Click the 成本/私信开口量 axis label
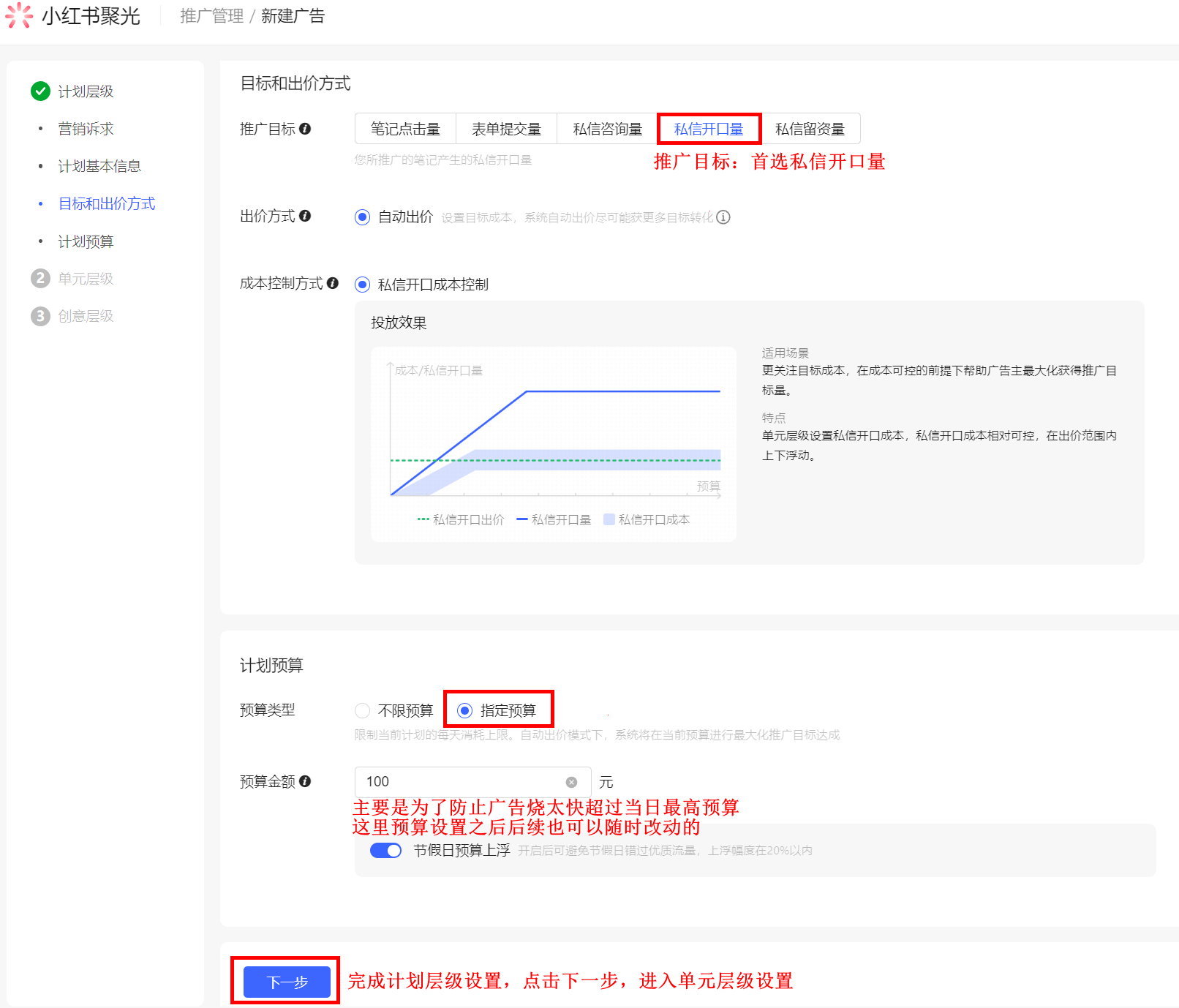Image resolution: width=1179 pixels, height=1008 pixels. click(x=439, y=370)
